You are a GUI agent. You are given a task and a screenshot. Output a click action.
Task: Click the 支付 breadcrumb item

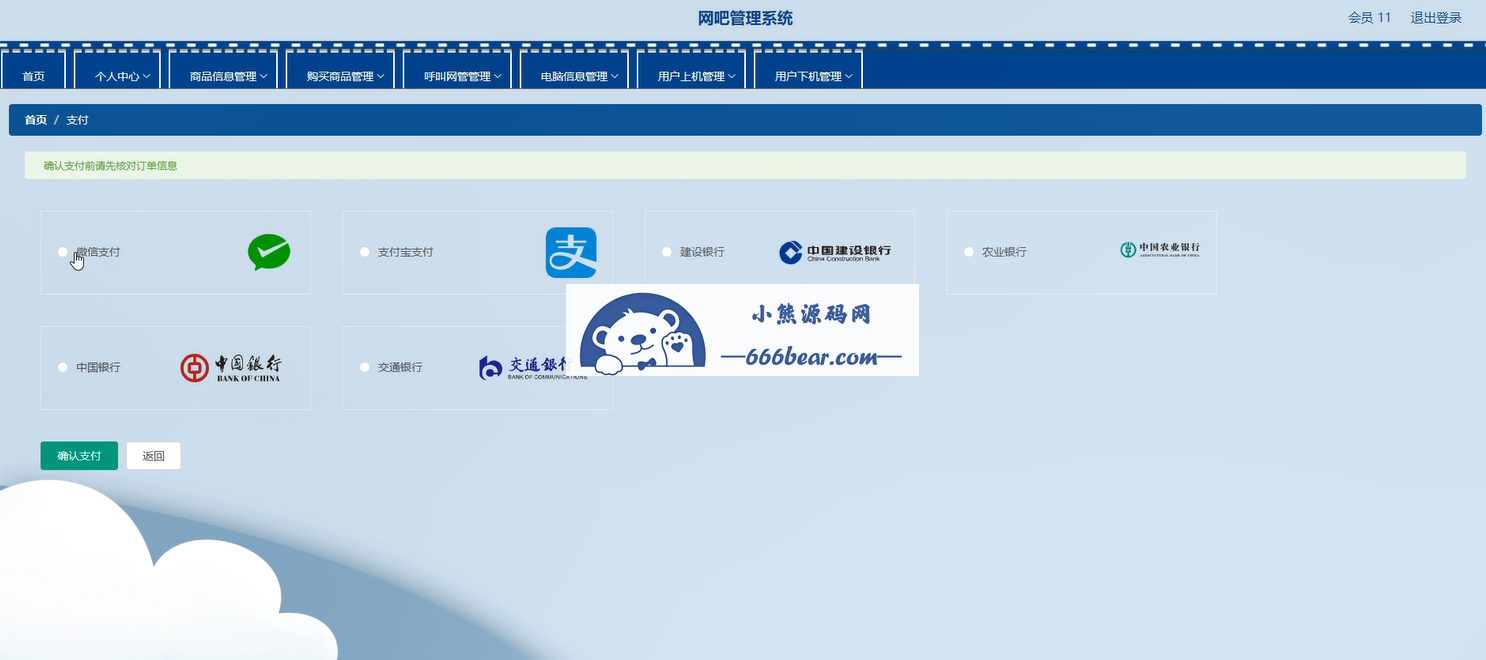point(78,120)
